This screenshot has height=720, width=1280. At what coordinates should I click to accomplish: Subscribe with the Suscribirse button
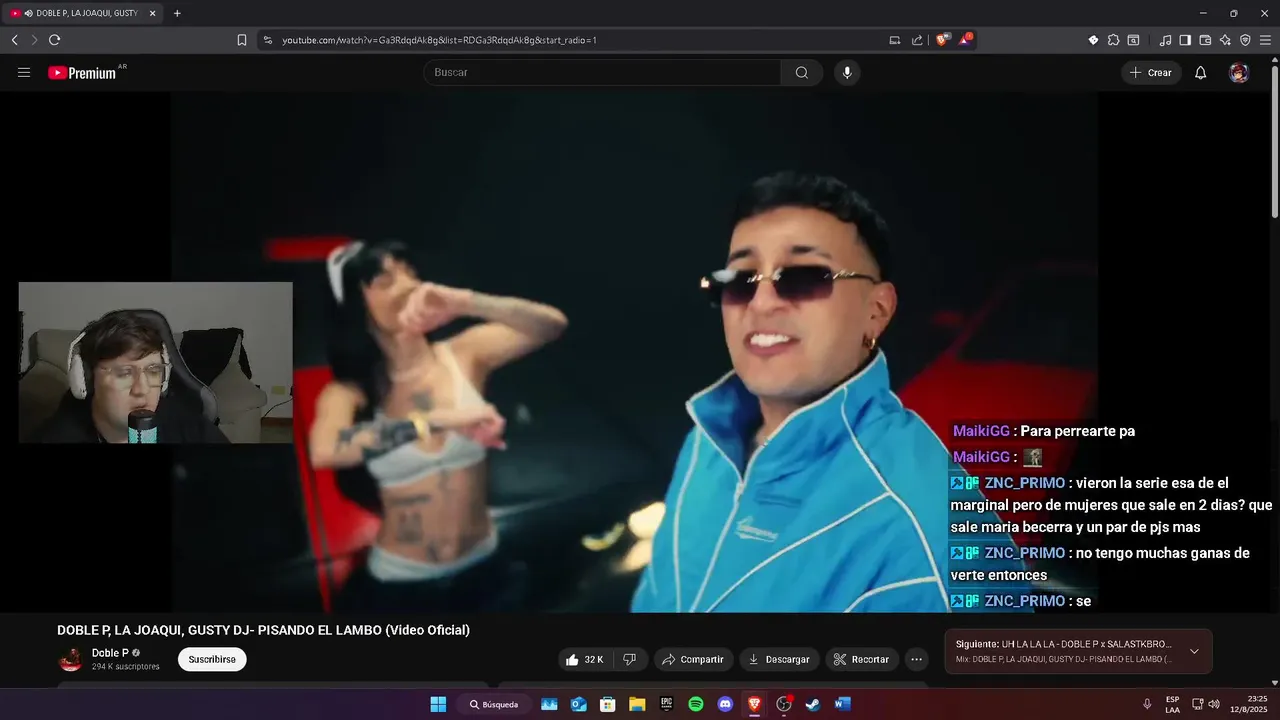212,659
